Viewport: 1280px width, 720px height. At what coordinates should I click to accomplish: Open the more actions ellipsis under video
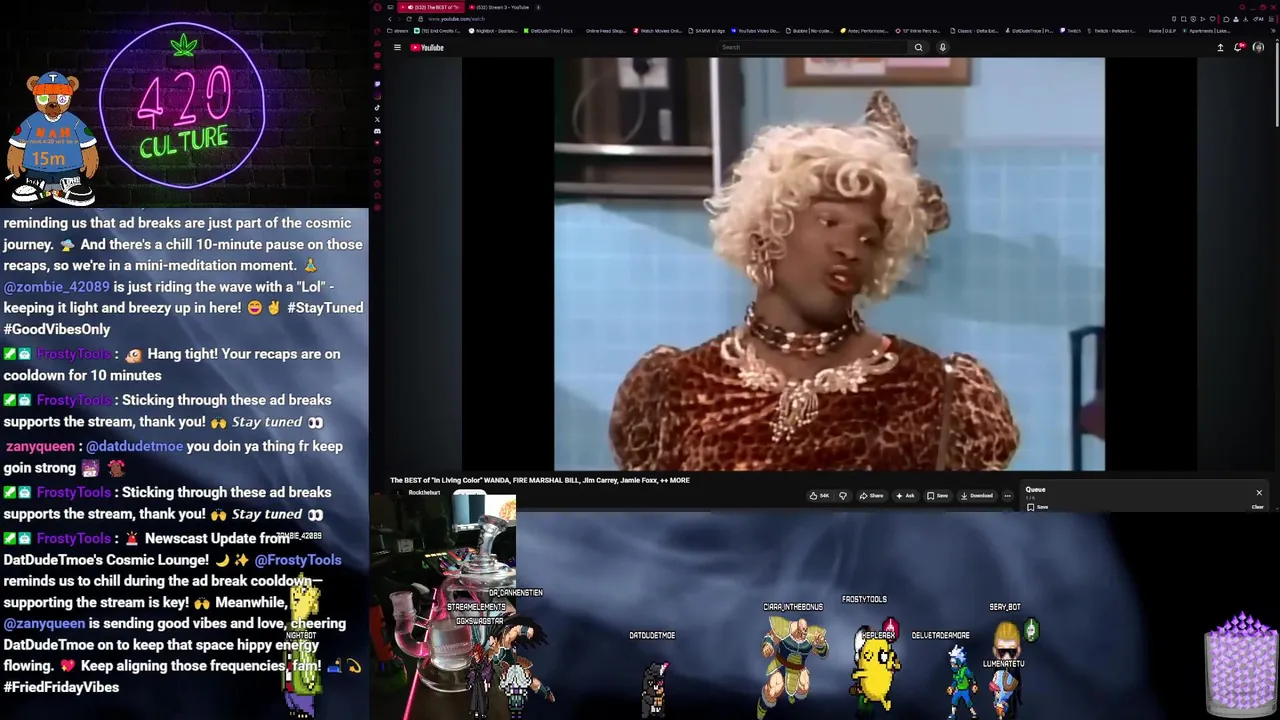[1007, 496]
